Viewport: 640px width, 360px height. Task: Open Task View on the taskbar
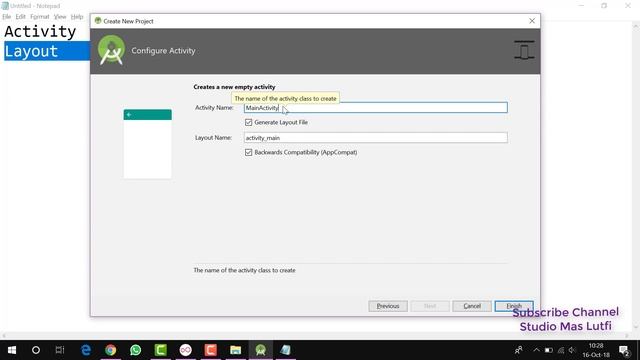(x=60, y=350)
